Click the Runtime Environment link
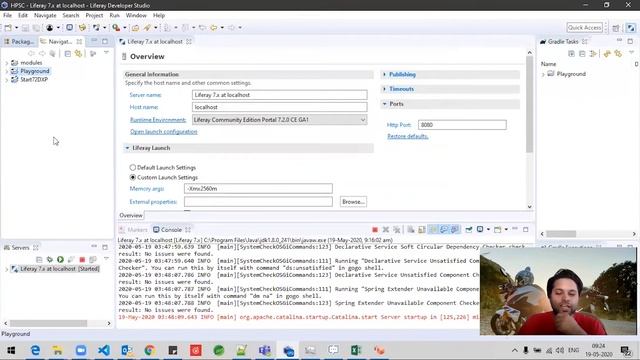The image size is (640, 360). [158, 120]
